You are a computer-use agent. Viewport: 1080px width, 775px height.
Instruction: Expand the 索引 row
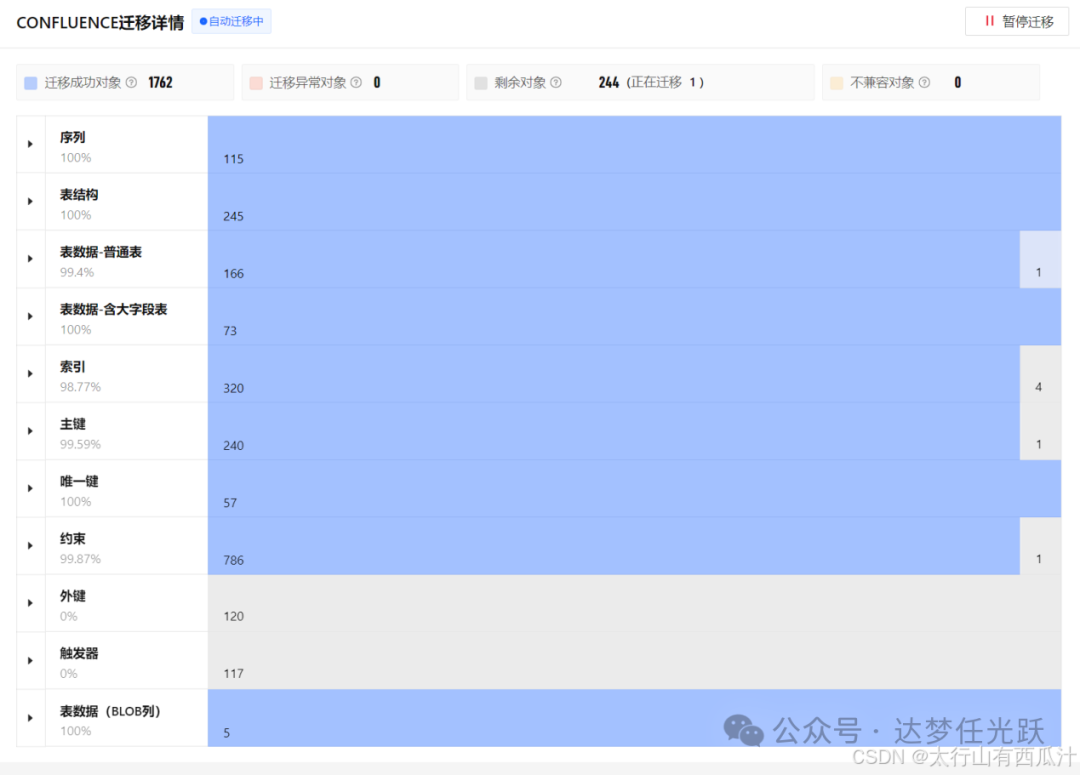click(30, 373)
